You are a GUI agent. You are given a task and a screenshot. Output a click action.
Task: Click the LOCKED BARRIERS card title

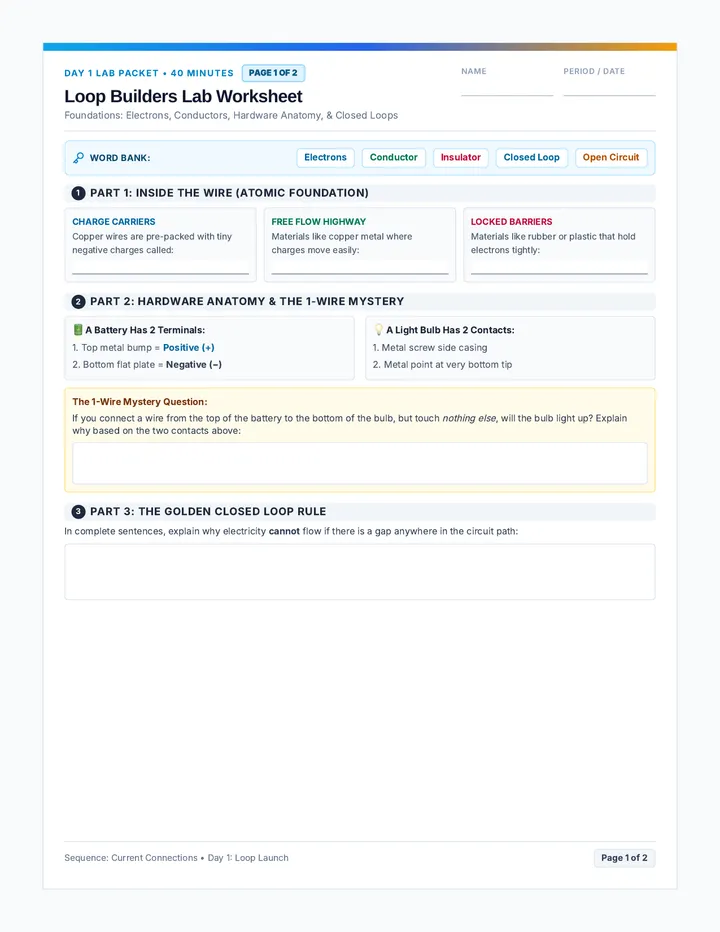[x=511, y=222]
